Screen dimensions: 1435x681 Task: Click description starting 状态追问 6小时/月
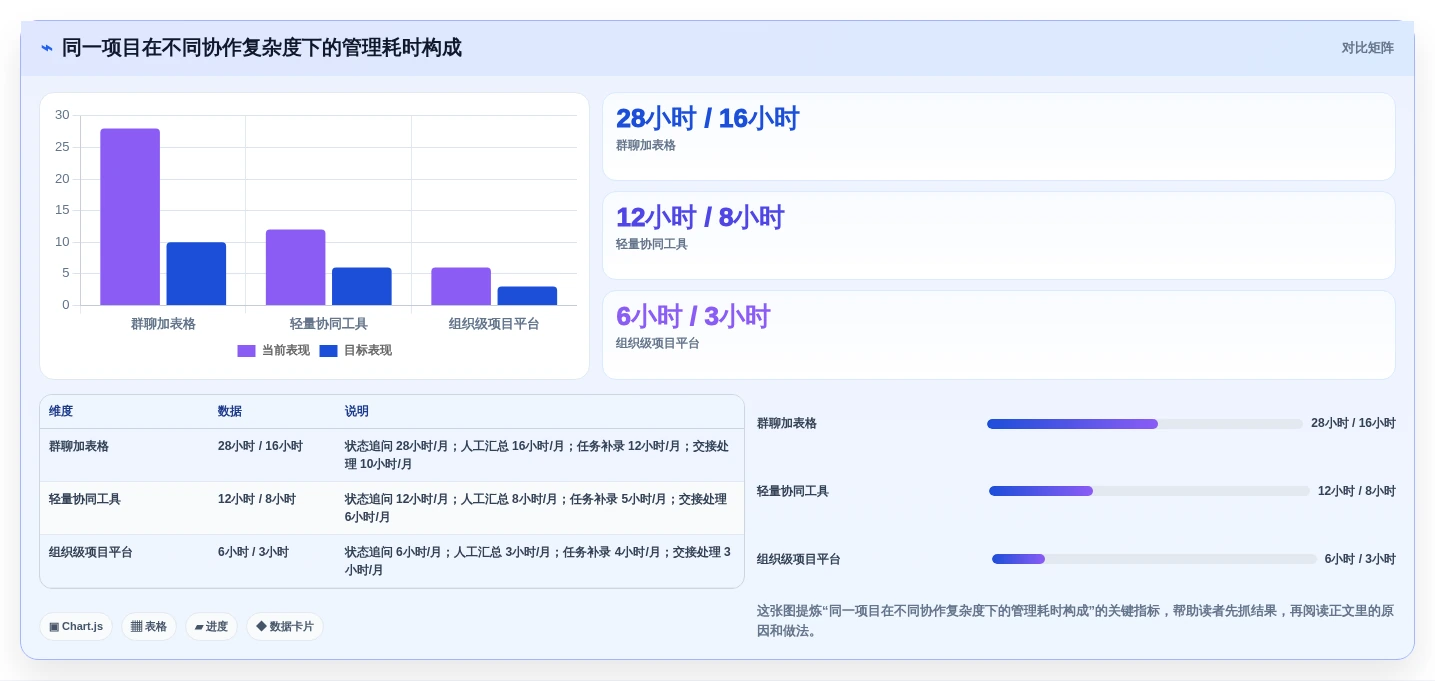pyautogui.click(x=538, y=561)
